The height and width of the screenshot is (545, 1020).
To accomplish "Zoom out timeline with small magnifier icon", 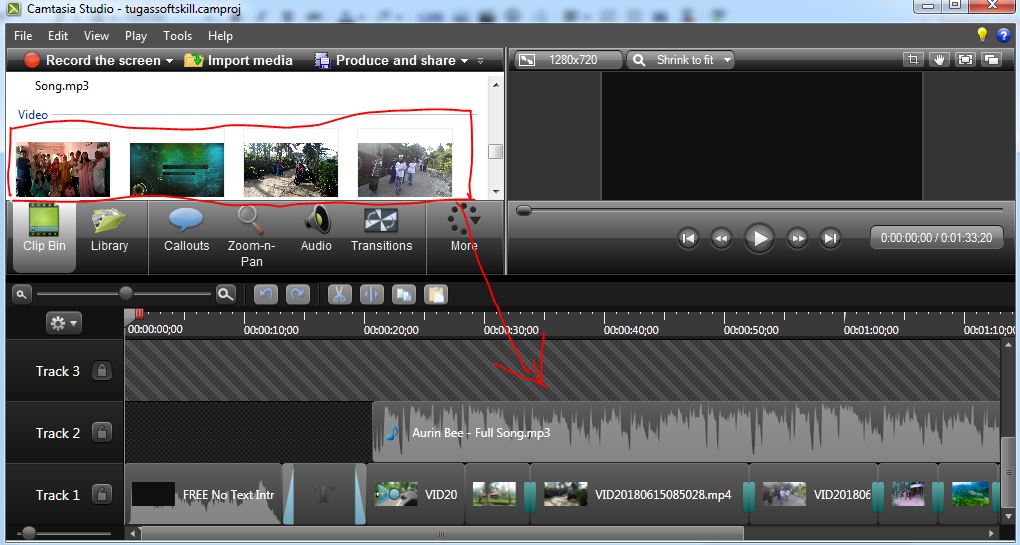I will pyautogui.click(x=21, y=295).
